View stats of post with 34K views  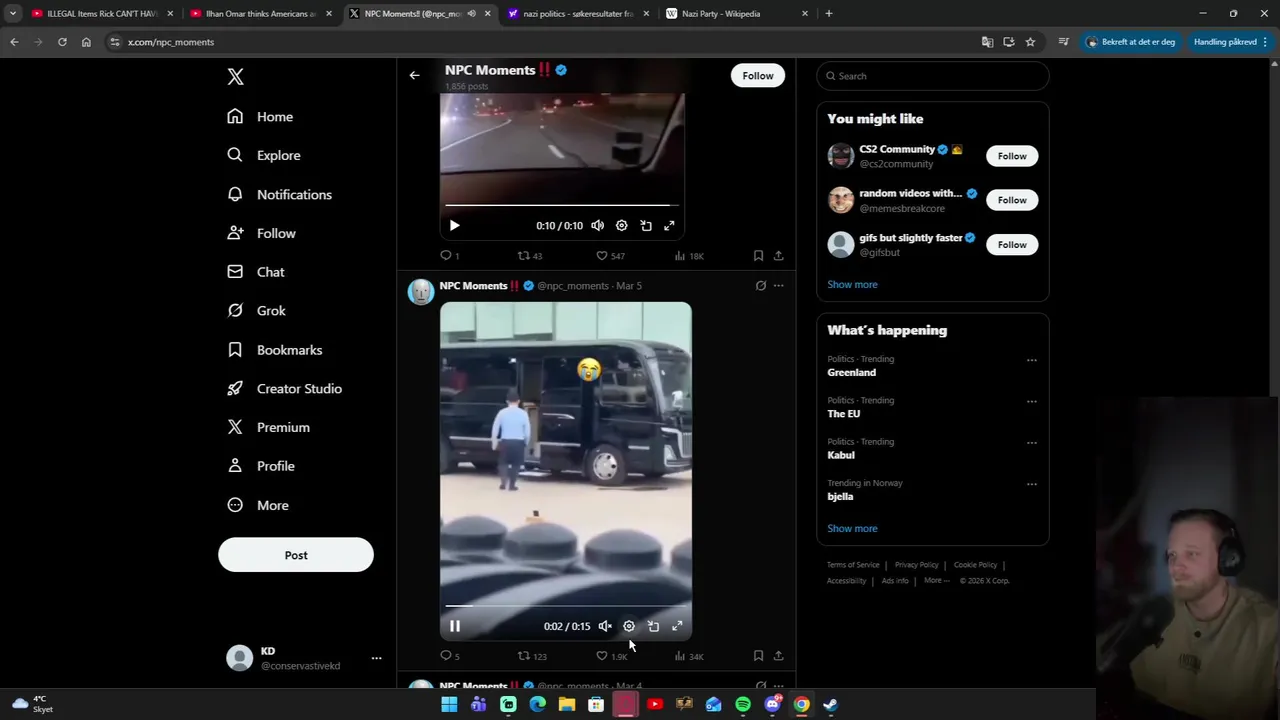click(x=689, y=656)
